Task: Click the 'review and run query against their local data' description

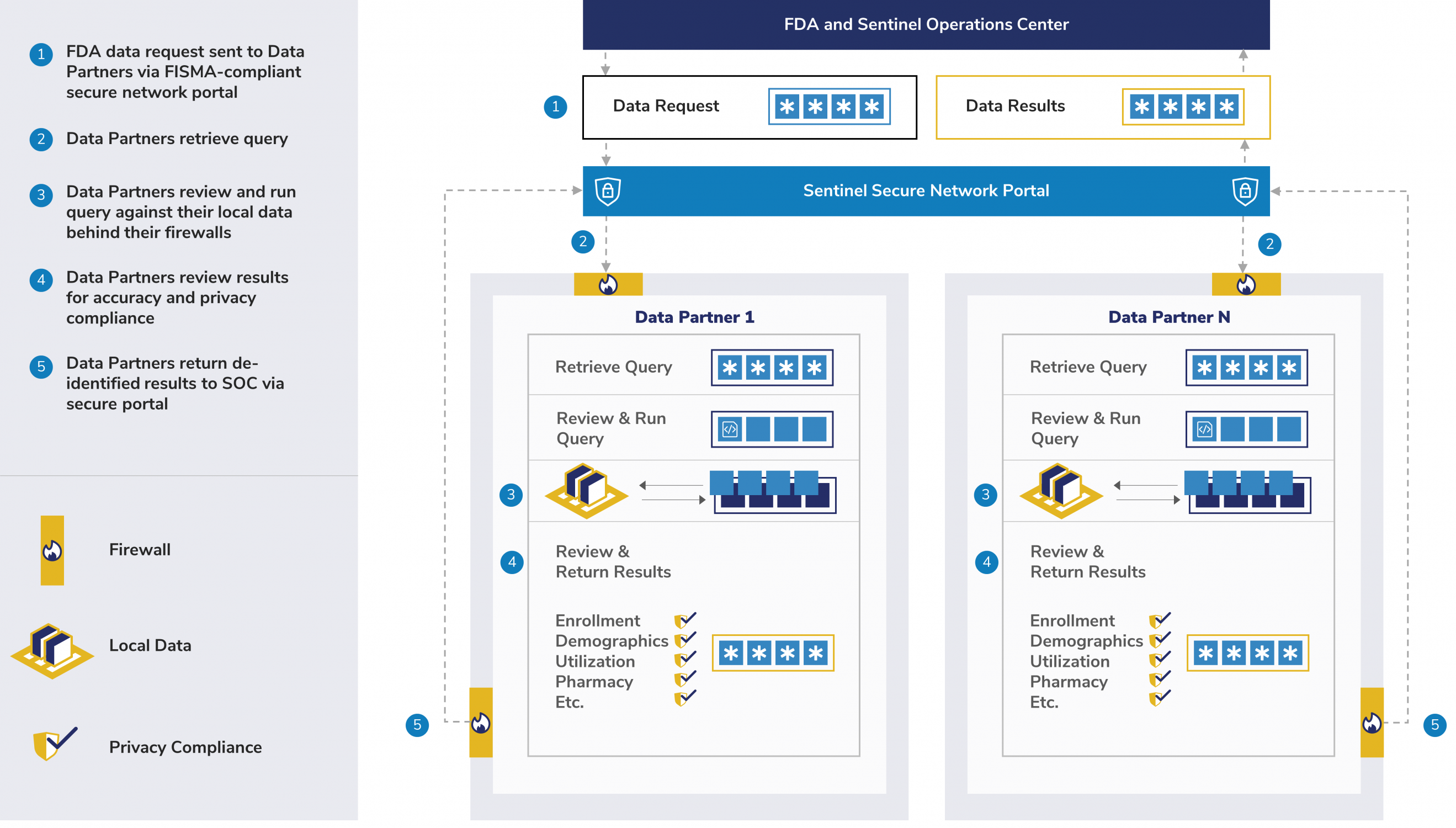Action: click(x=181, y=212)
